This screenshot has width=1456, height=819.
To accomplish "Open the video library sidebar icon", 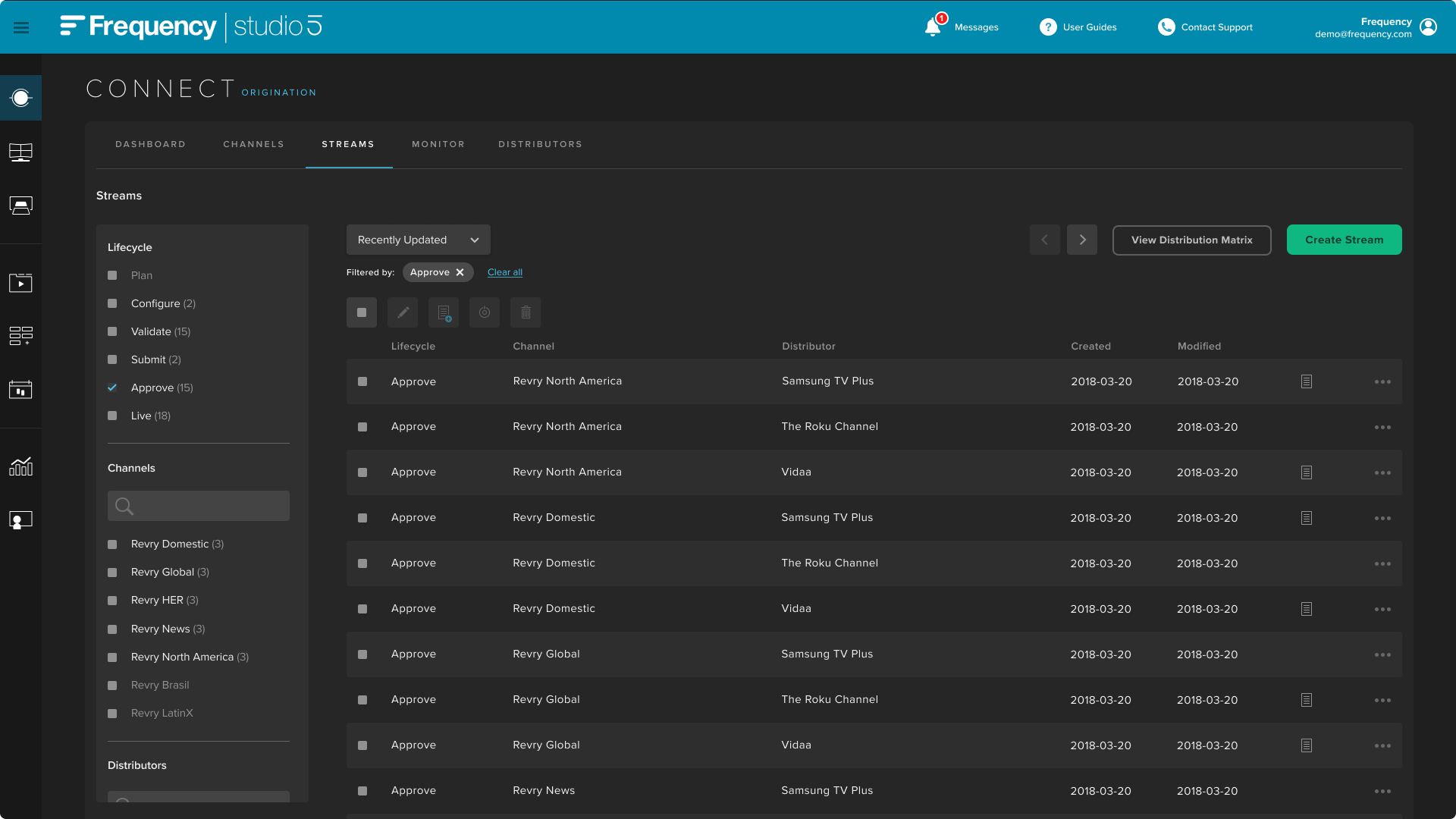I will tap(20, 283).
